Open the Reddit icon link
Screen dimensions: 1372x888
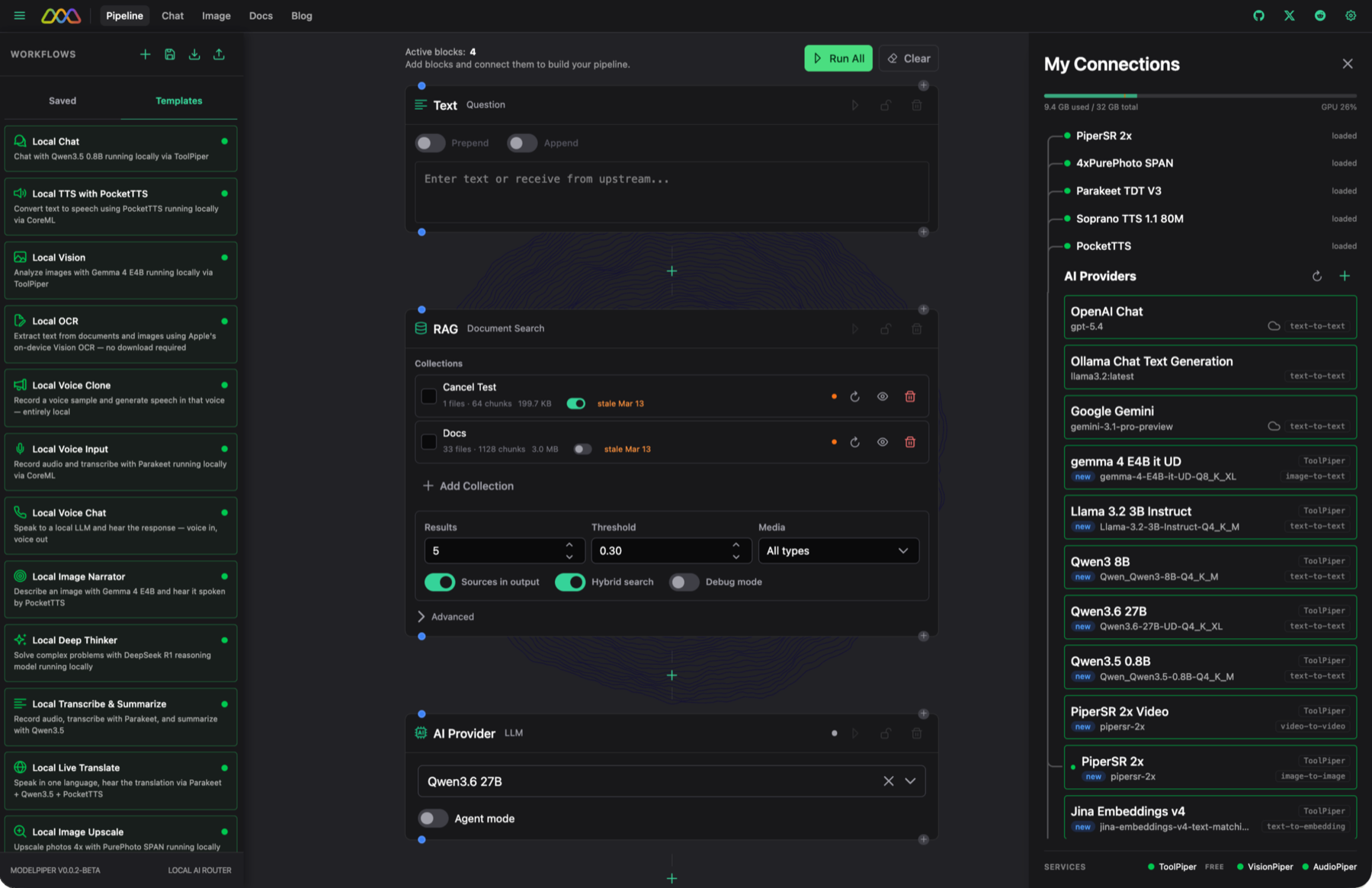(x=1320, y=15)
